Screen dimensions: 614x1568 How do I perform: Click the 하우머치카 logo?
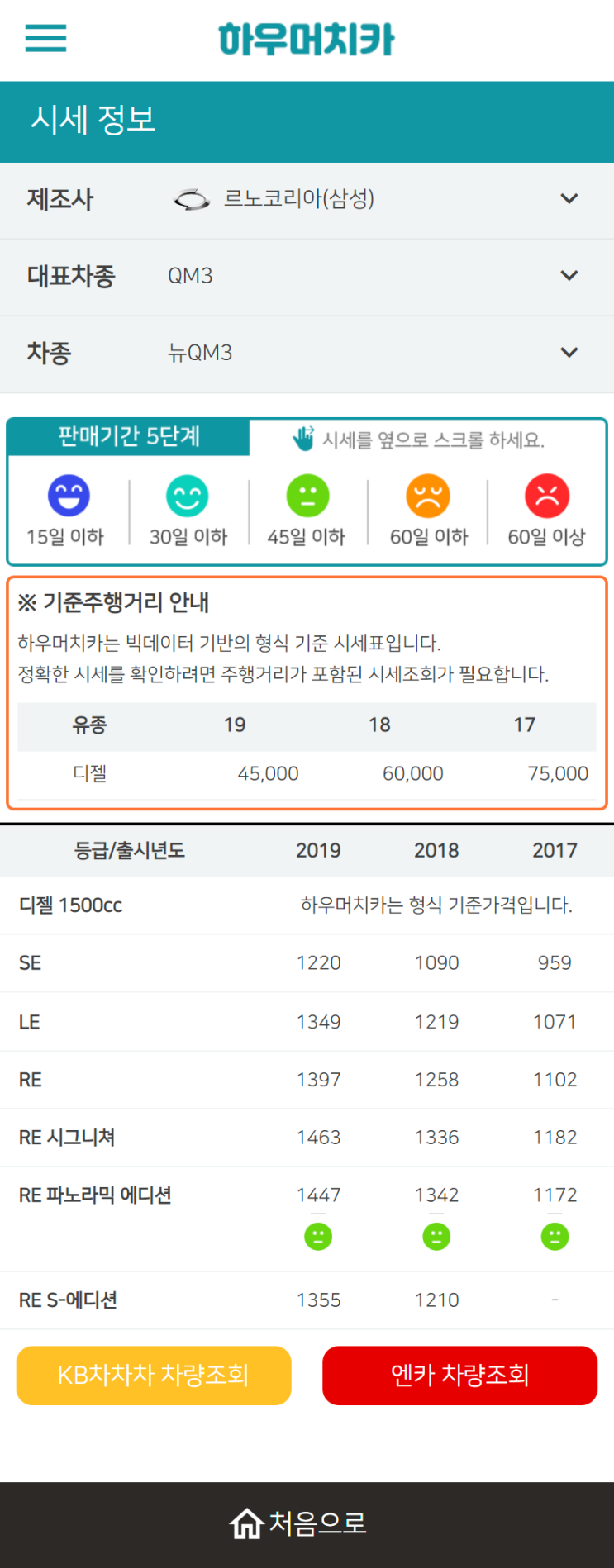click(307, 39)
